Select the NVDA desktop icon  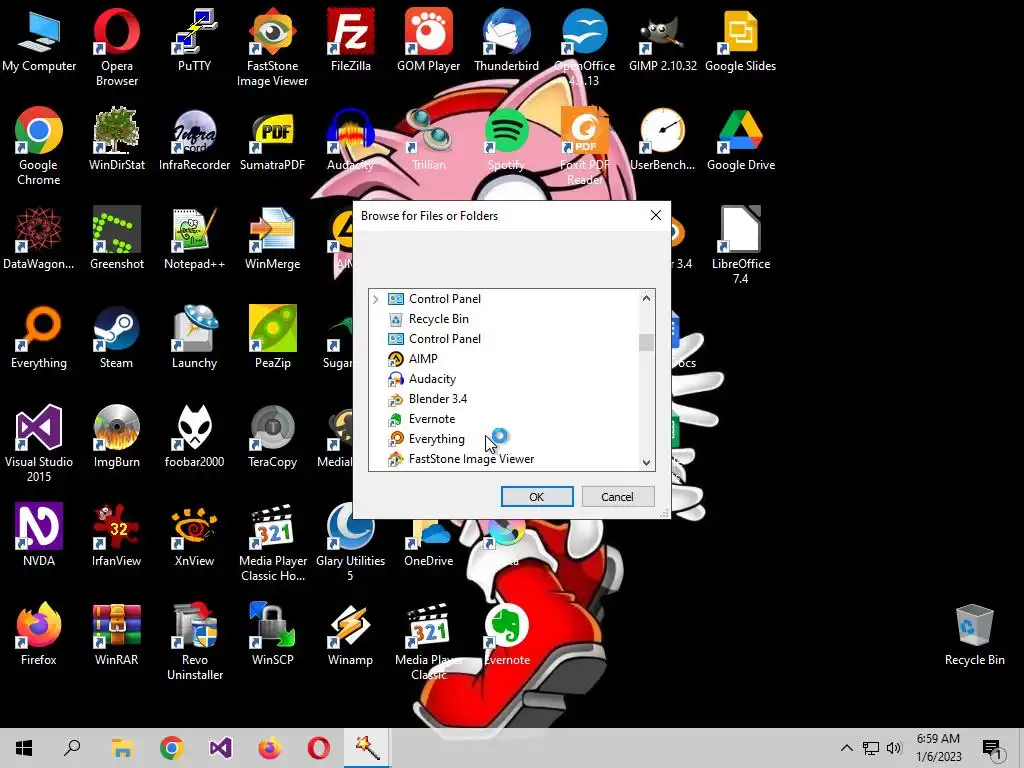[39, 535]
